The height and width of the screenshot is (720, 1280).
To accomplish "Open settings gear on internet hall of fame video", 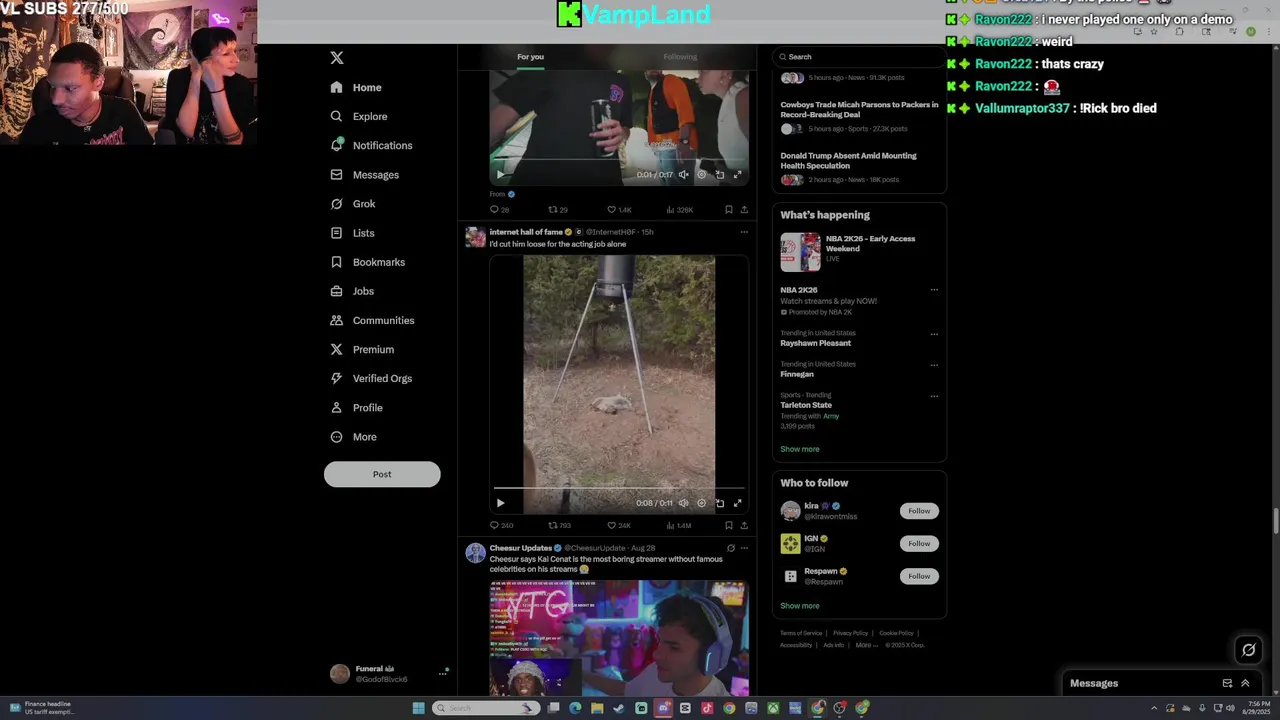I will click(701, 503).
